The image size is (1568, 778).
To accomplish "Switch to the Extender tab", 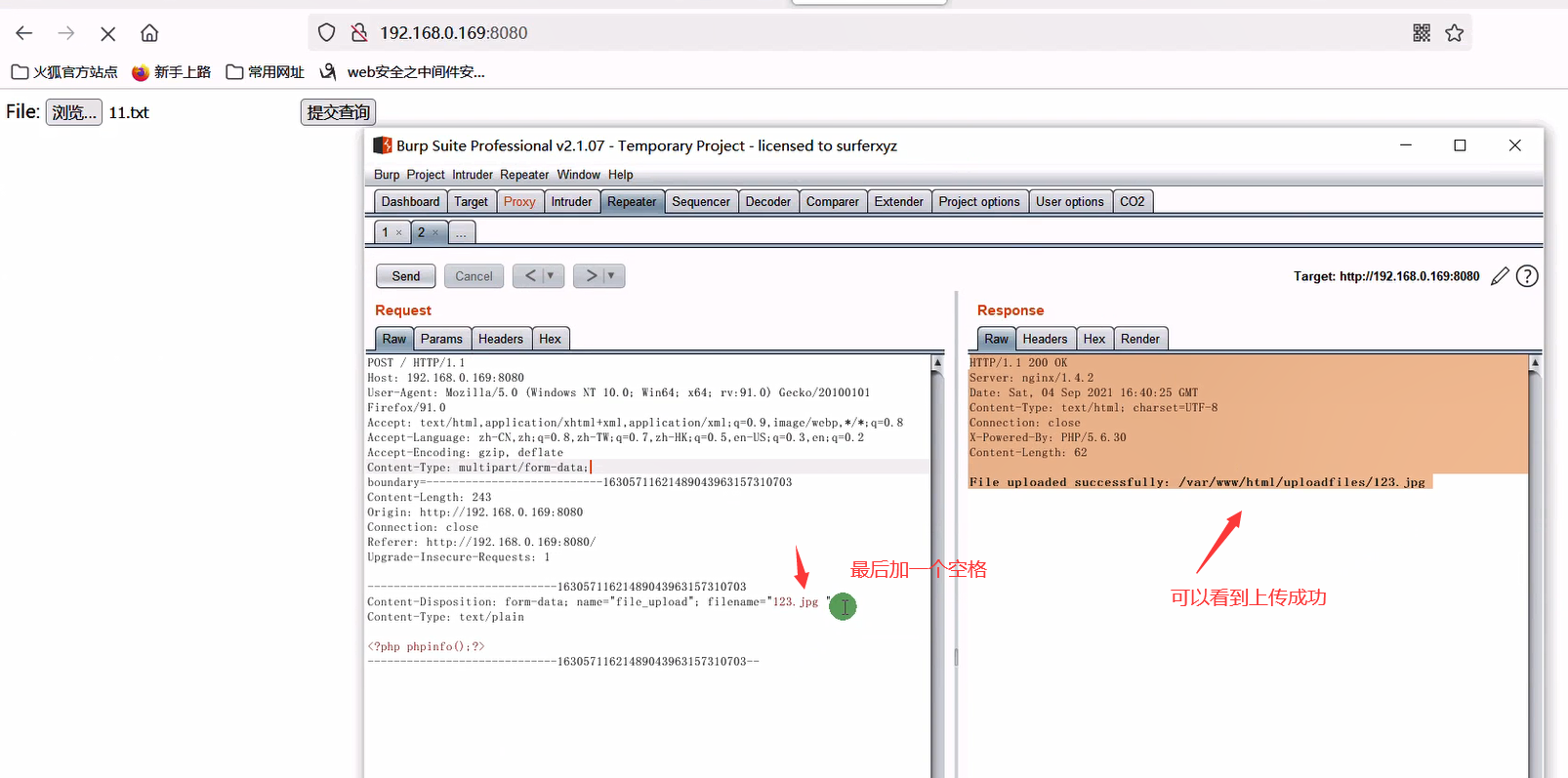I will pos(898,202).
